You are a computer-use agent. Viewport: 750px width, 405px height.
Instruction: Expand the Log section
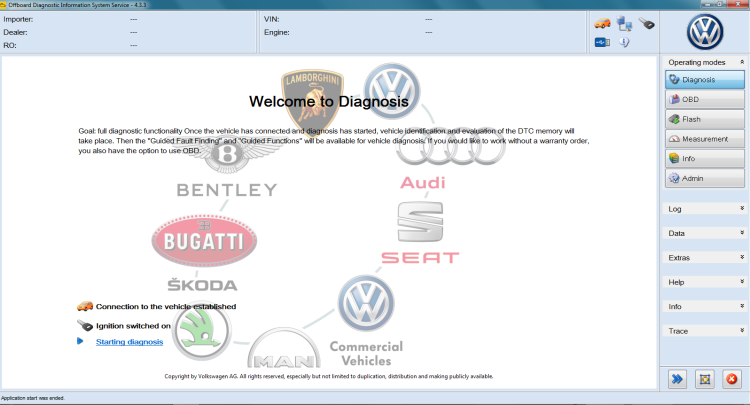705,209
